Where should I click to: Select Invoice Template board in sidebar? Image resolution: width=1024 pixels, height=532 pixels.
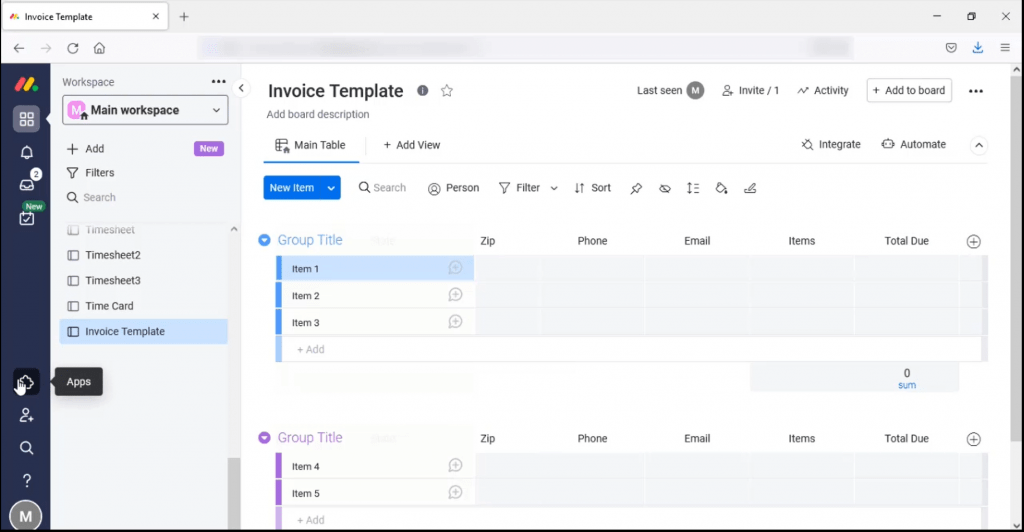pyautogui.click(x=144, y=332)
